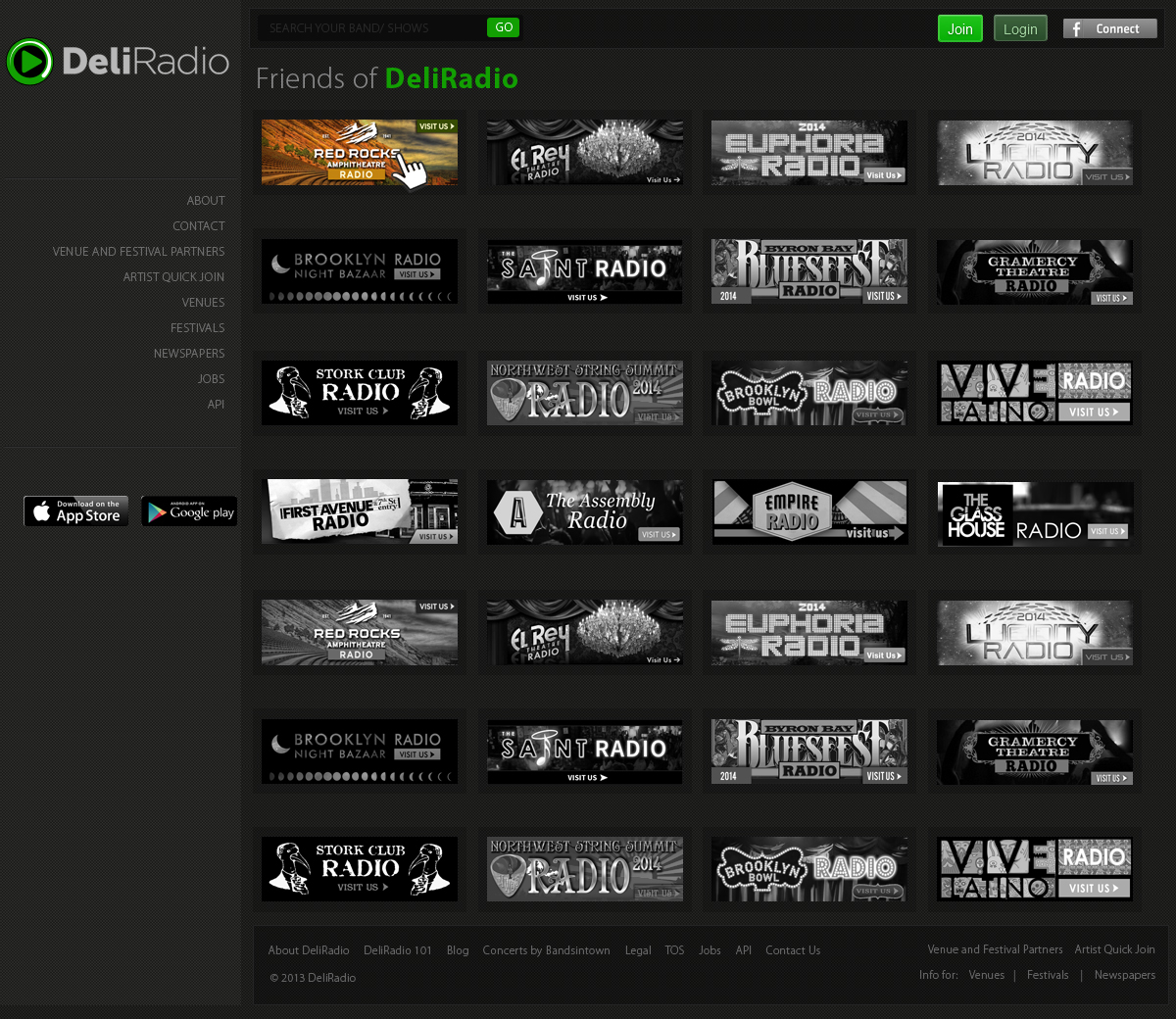Open the Contact sidebar menu item
The height and width of the screenshot is (1019, 1176).
coord(199,225)
